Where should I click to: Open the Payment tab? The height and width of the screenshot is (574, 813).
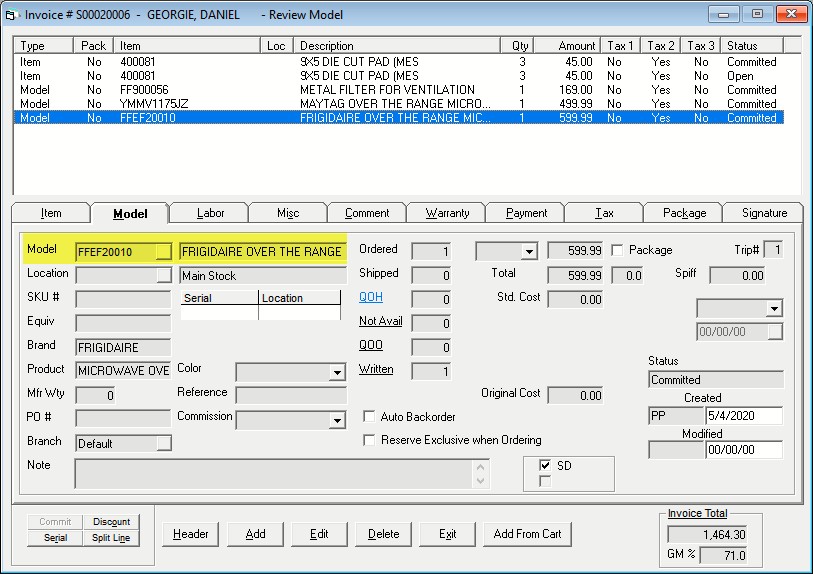(526, 213)
